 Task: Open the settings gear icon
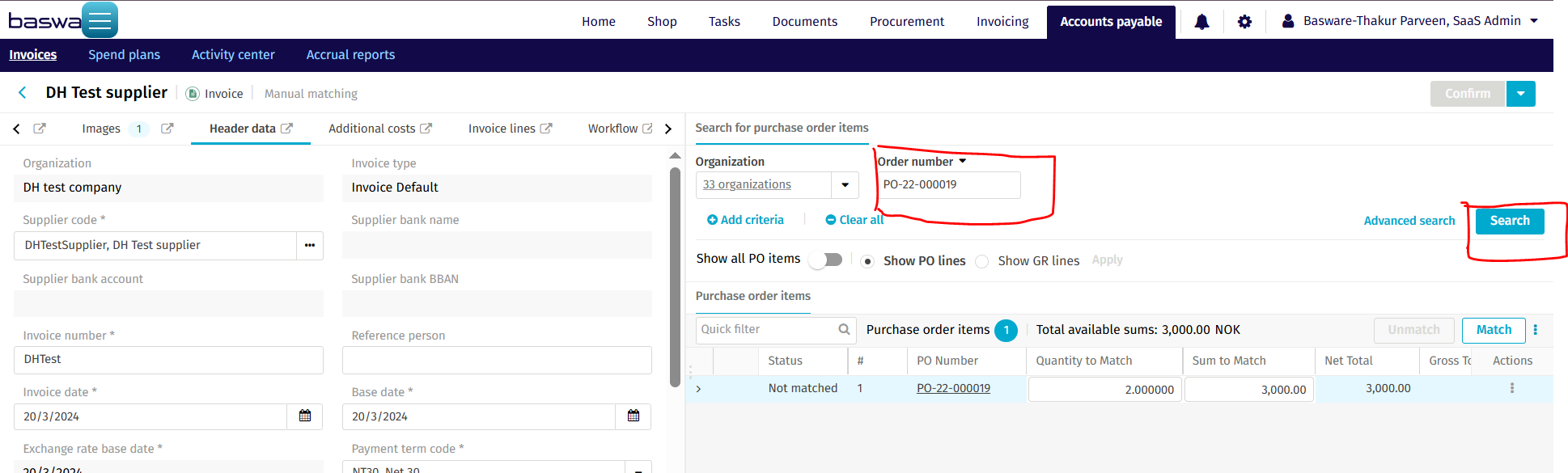(x=1244, y=22)
